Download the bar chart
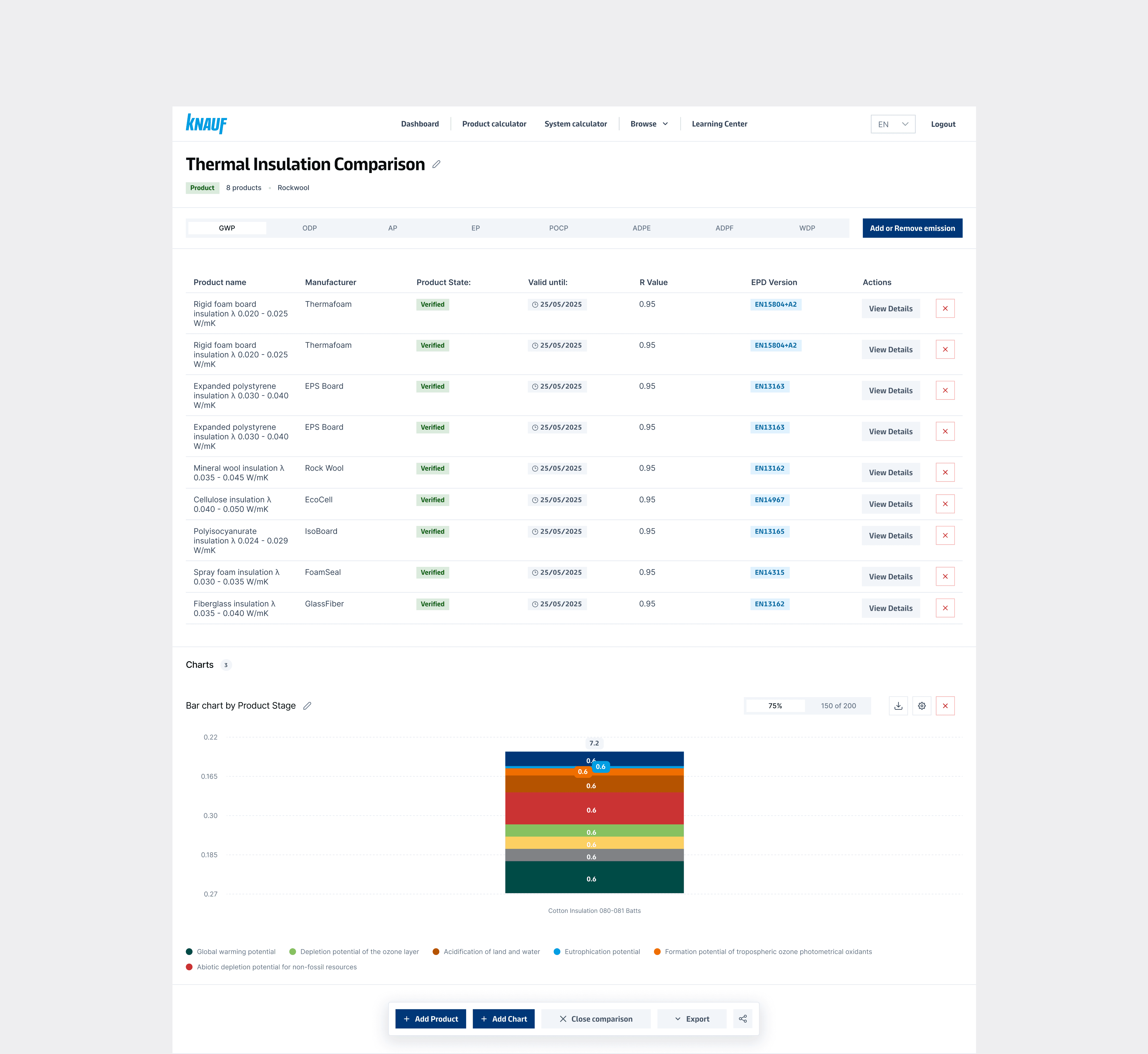The width and height of the screenshot is (1148, 1054). tap(898, 706)
